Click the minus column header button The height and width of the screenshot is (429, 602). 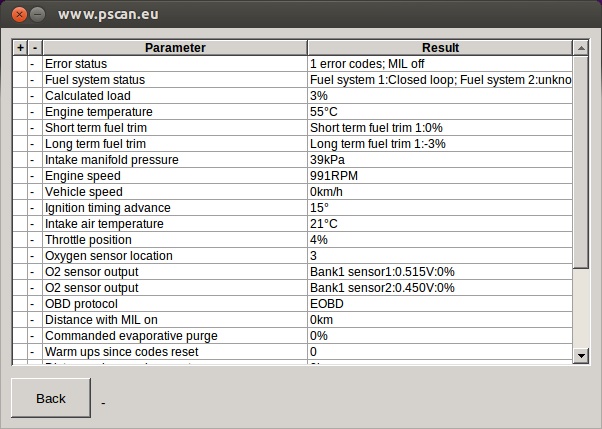[x=35, y=48]
